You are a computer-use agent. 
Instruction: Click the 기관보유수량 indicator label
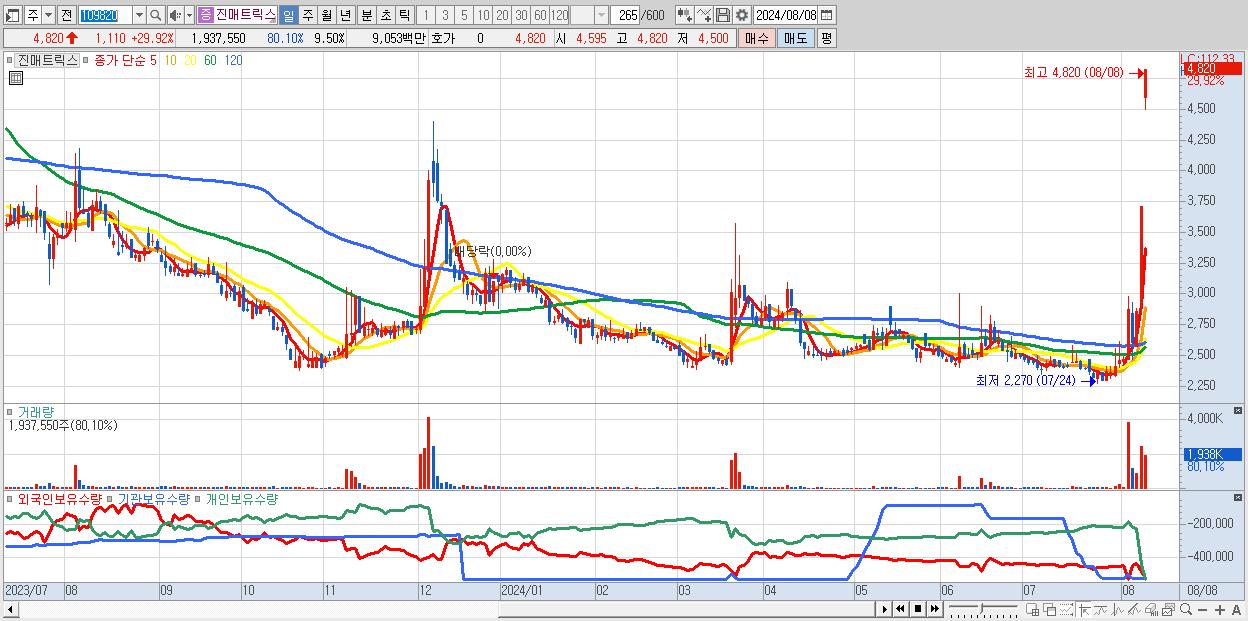(x=156, y=498)
